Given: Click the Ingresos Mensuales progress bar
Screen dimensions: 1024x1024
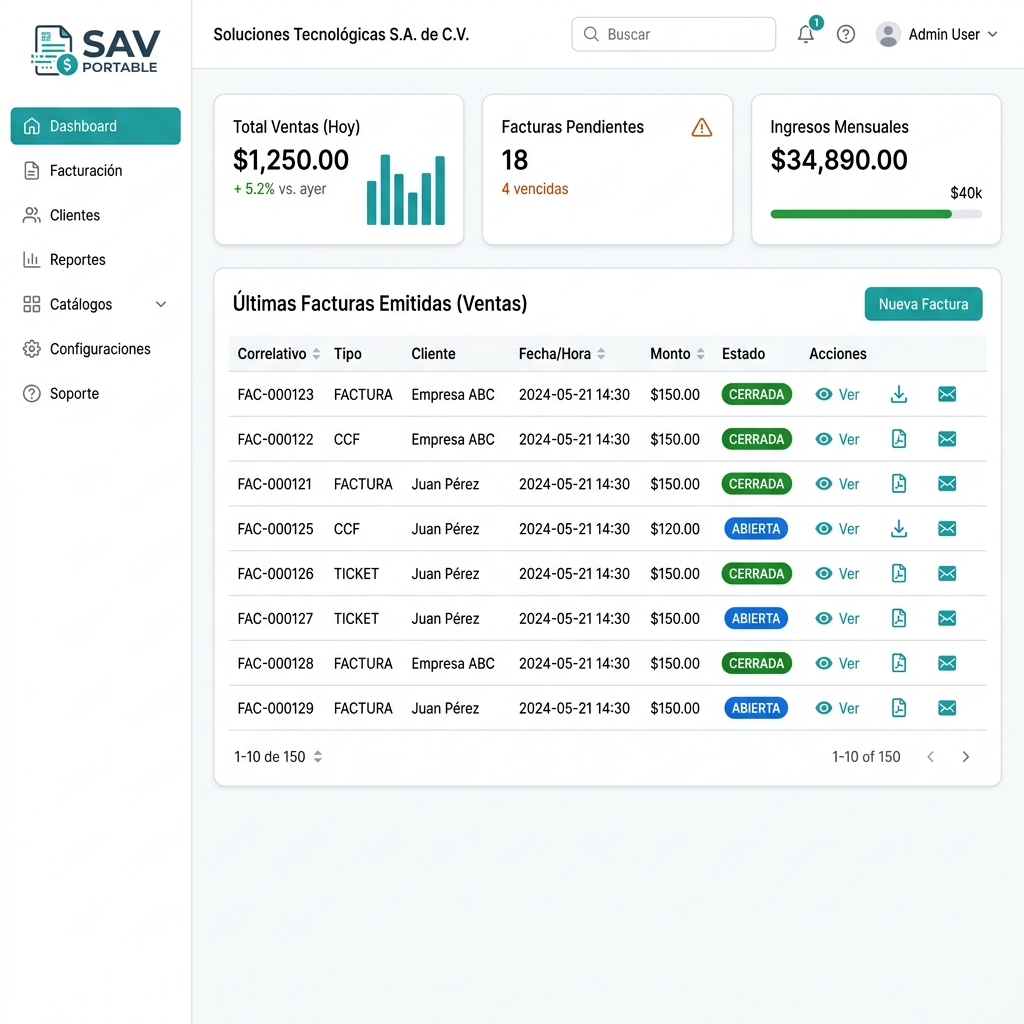Looking at the screenshot, I should pos(876,214).
